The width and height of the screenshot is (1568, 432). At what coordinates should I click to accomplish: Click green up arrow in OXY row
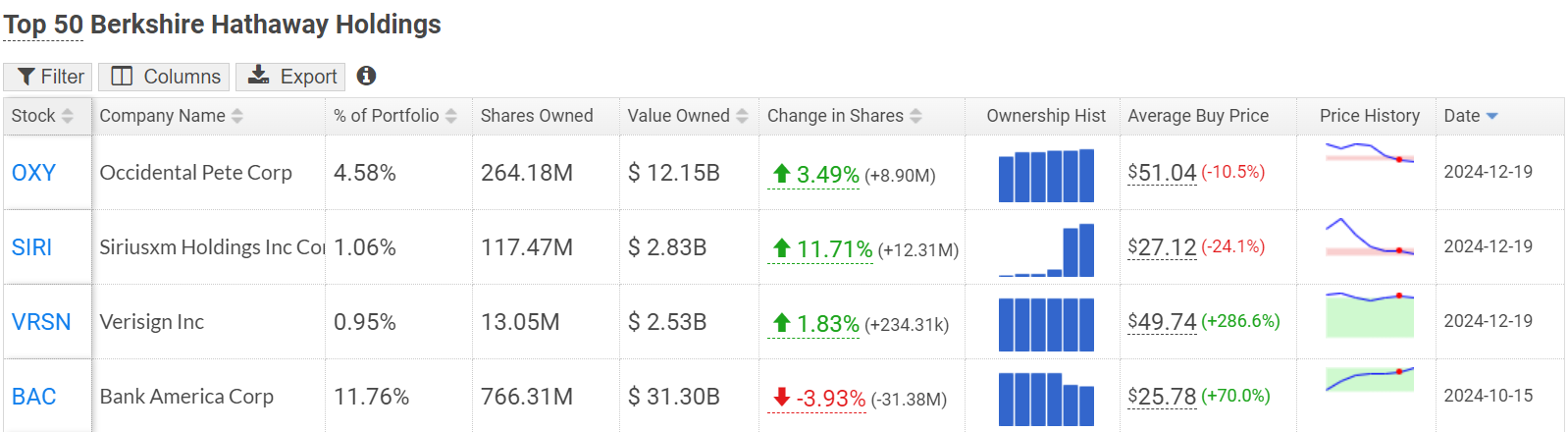pyautogui.click(x=781, y=174)
